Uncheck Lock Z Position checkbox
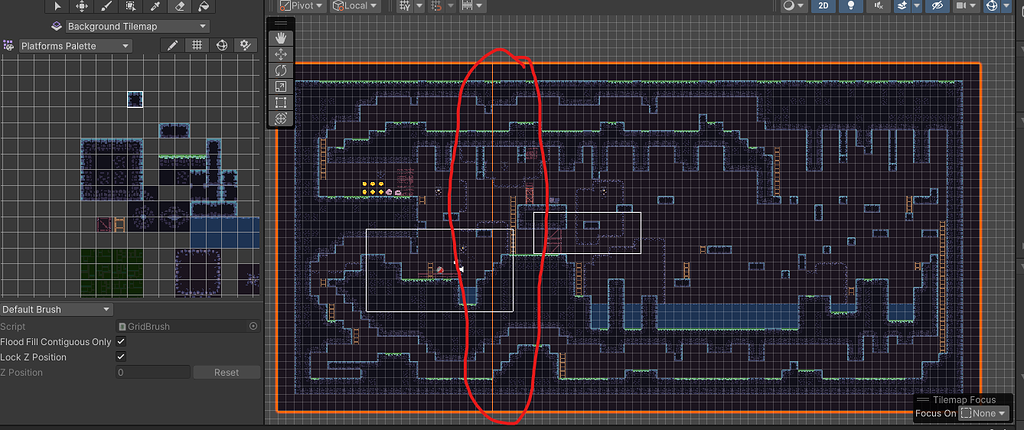Viewport: 1024px width, 430px height. pyautogui.click(x=121, y=357)
